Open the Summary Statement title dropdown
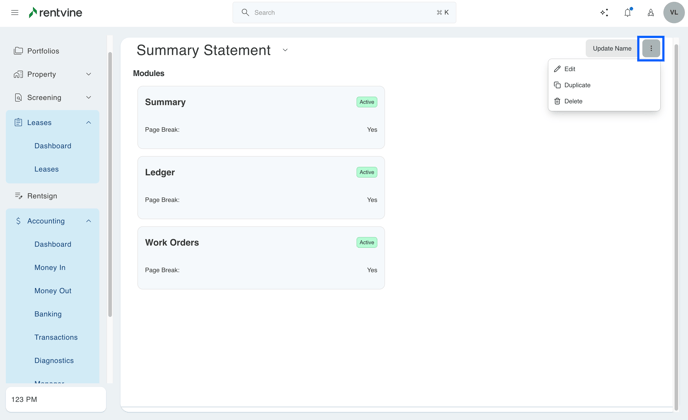The height and width of the screenshot is (420, 688). (x=285, y=50)
